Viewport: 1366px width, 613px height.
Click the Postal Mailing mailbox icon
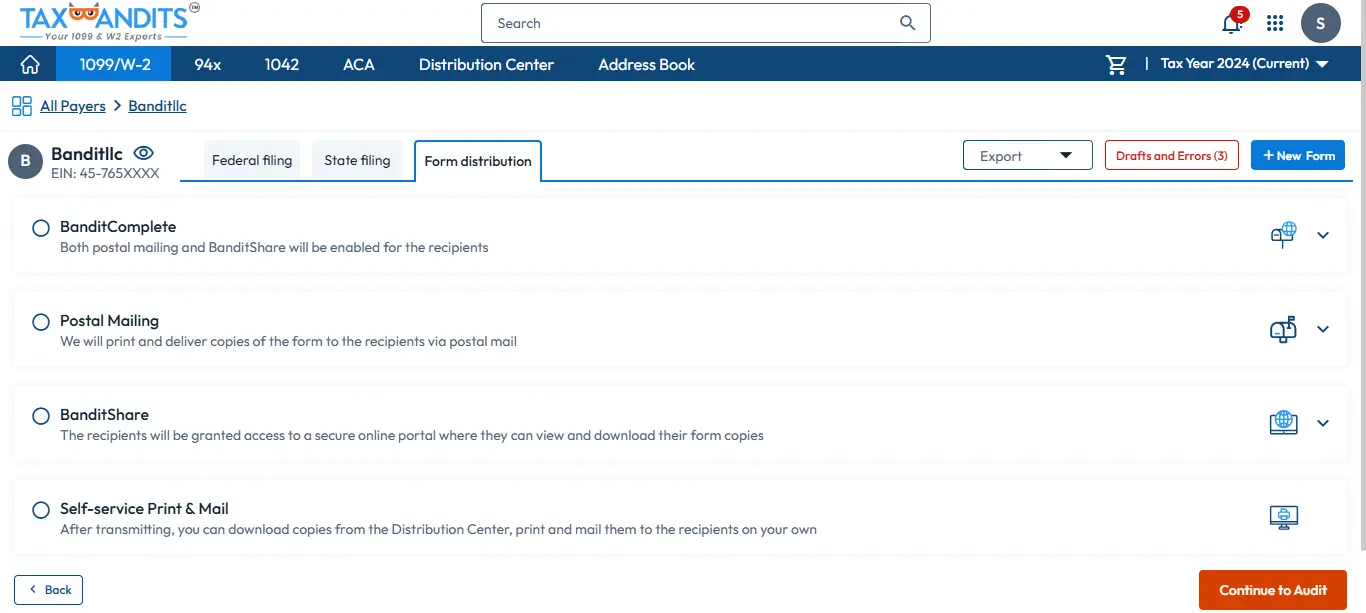point(1283,329)
